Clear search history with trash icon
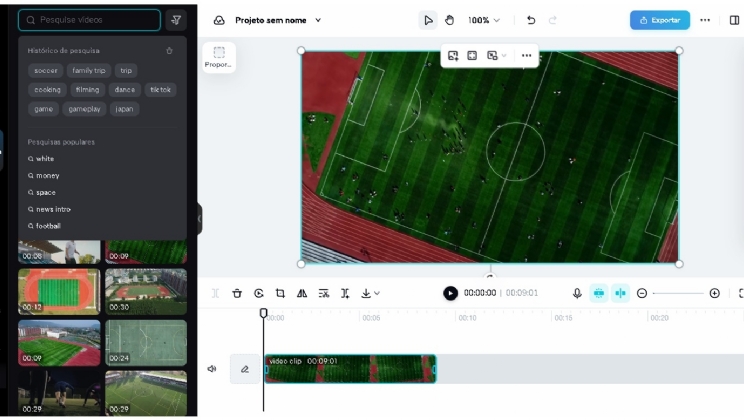 point(169,51)
